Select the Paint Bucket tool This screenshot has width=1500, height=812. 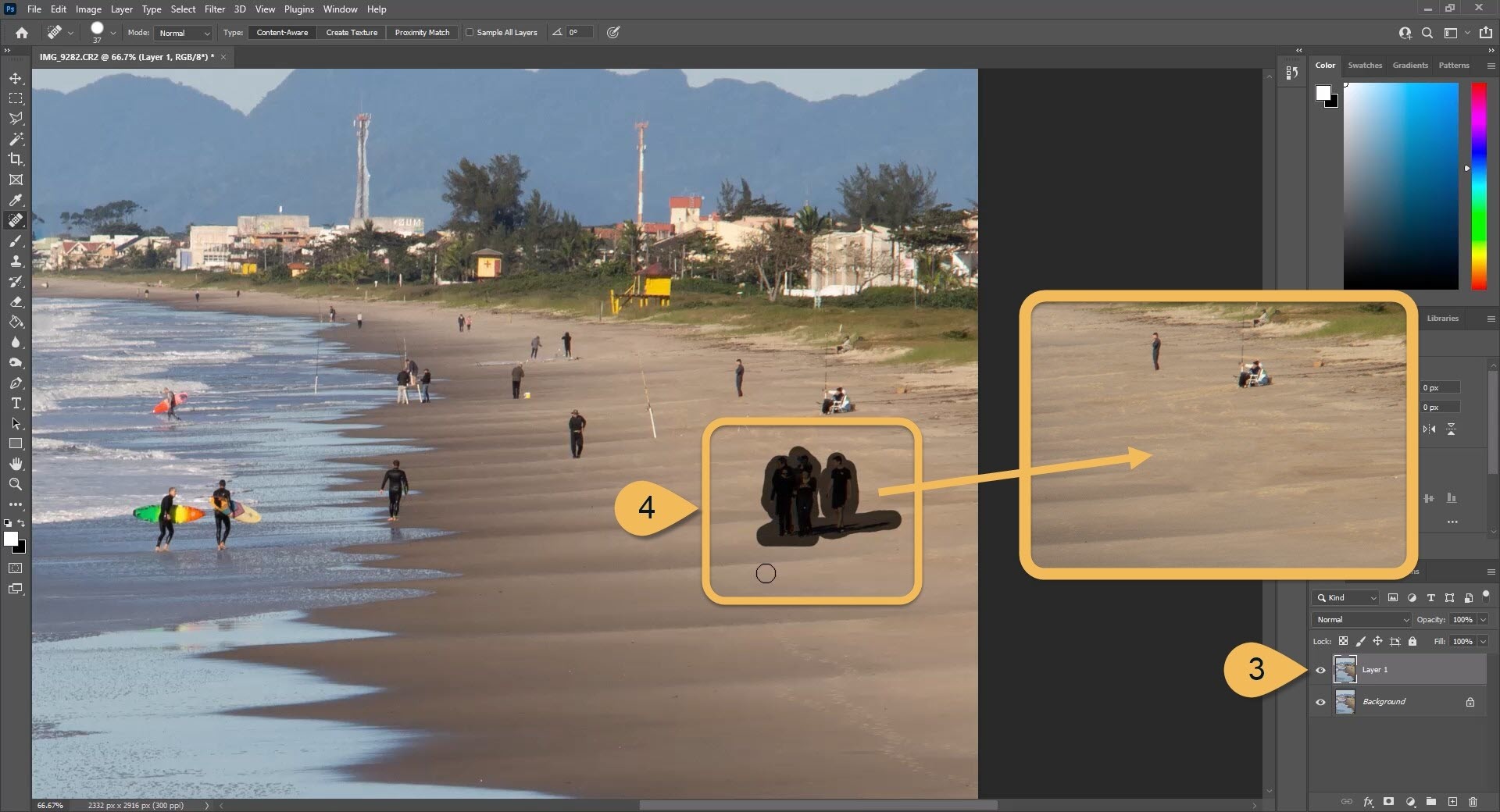tap(16, 322)
